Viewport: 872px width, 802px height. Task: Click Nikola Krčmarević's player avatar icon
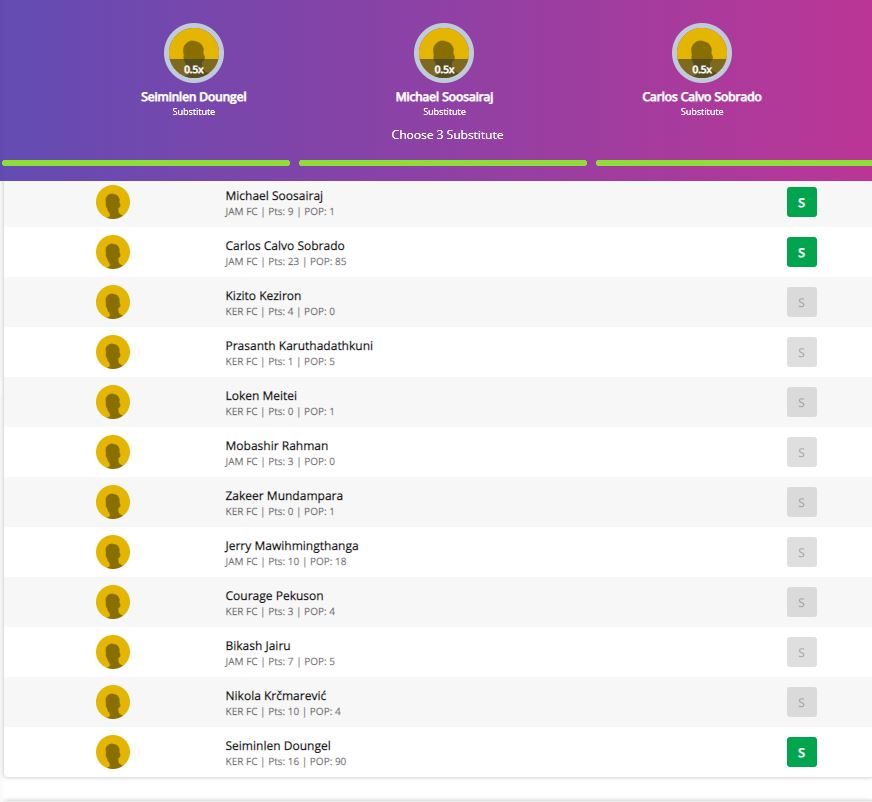coord(113,702)
